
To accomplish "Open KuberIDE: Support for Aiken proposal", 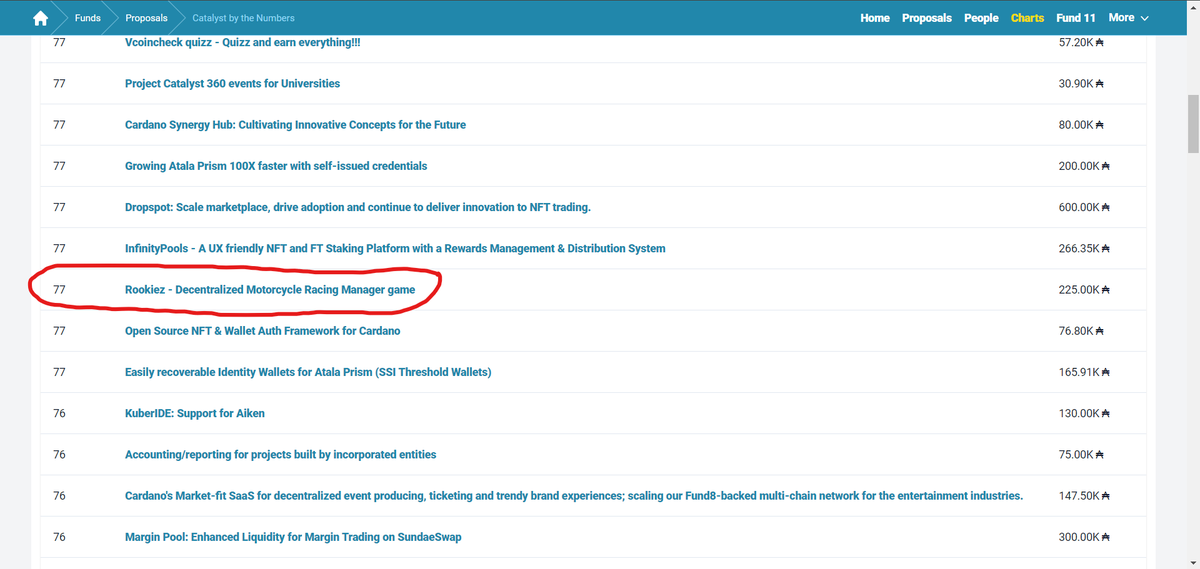I will 195,413.
